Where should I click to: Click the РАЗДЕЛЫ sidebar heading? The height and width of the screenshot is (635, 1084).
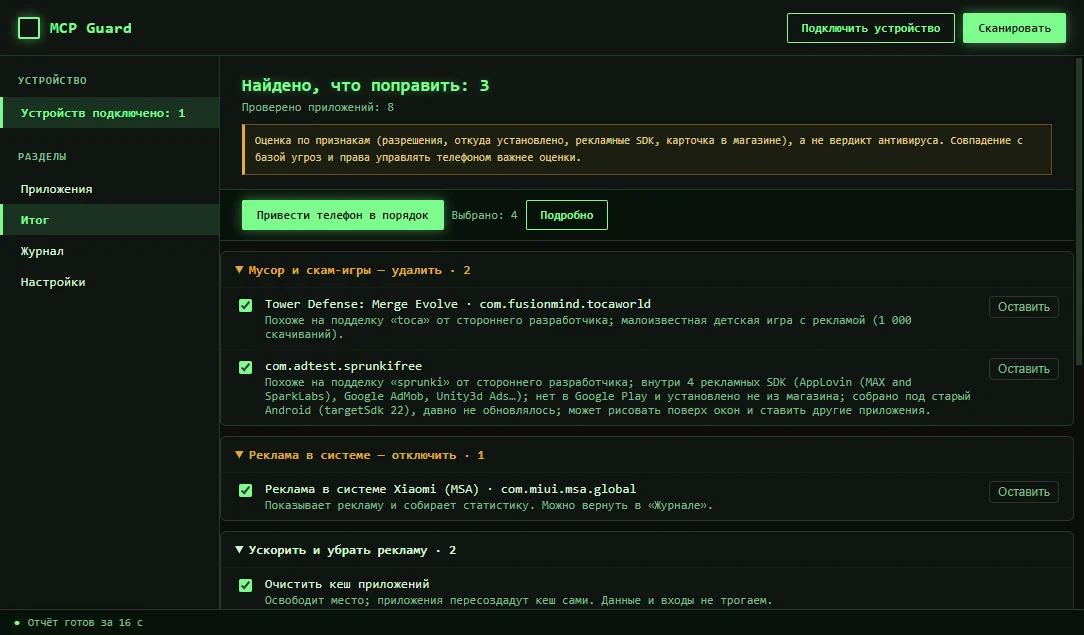tap(42, 157)
